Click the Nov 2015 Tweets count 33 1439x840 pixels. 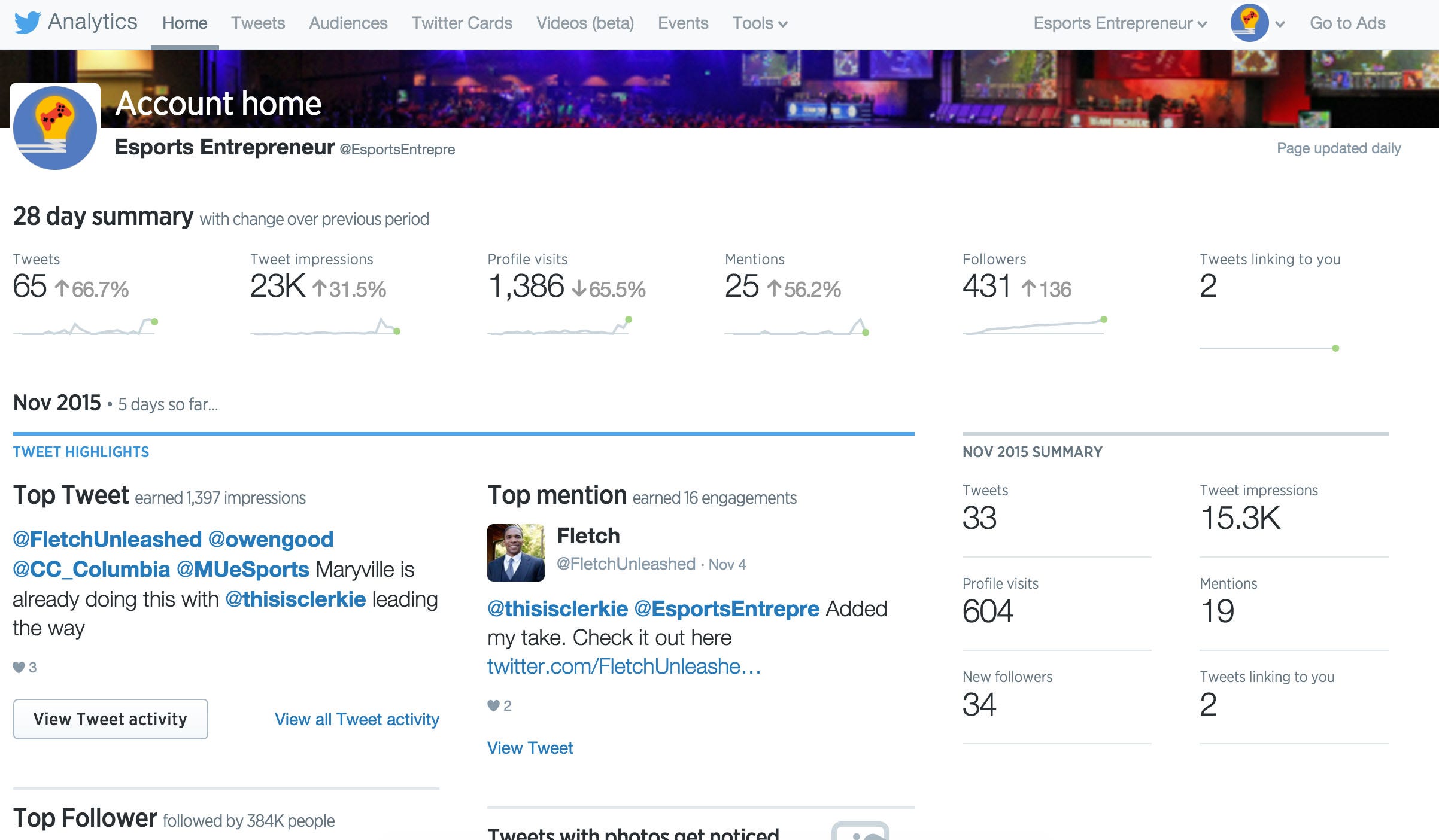979,518
